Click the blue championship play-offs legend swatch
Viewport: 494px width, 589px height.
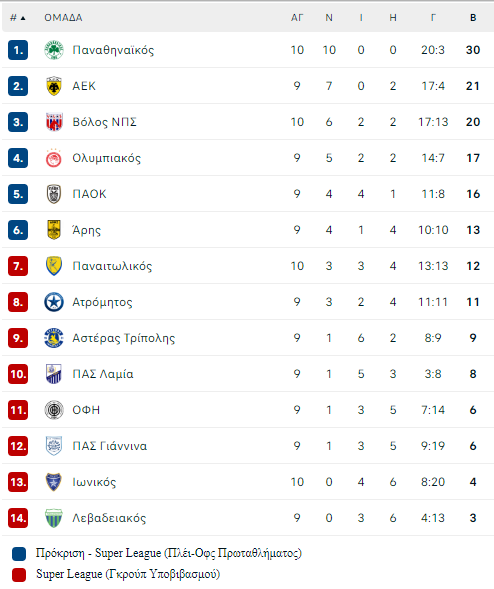click(19, 554)
